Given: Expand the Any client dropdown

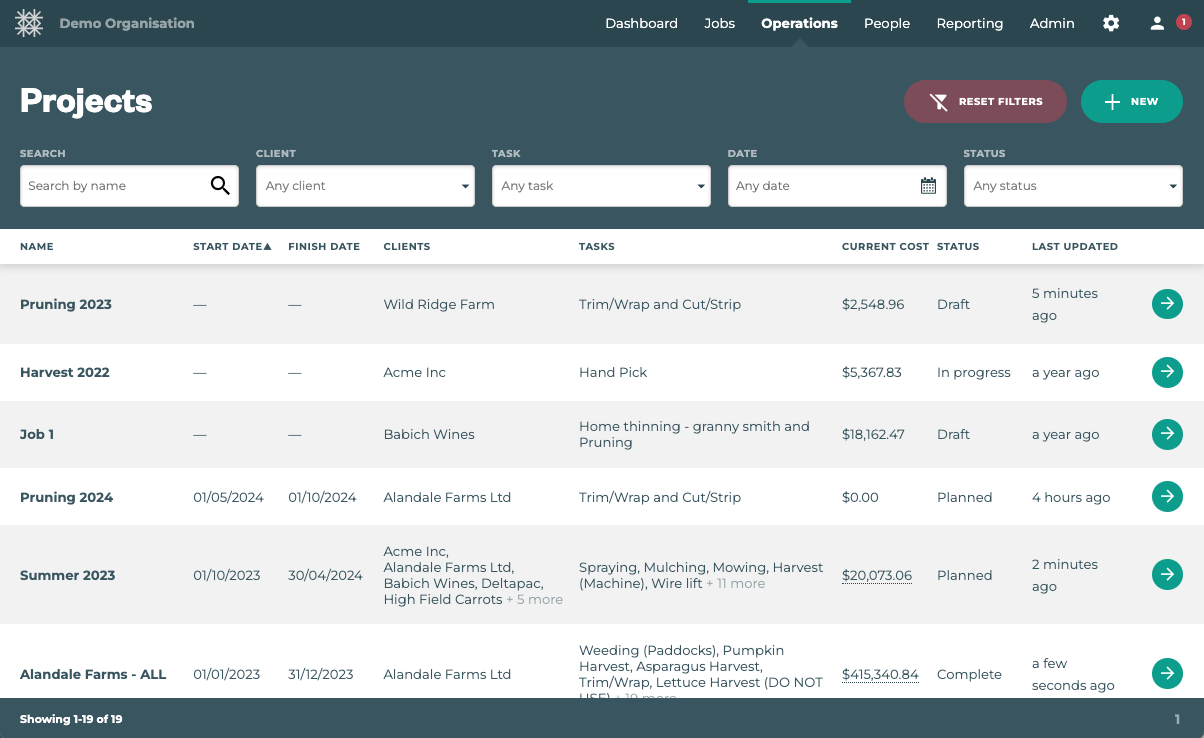Looking at the screenshot, I should tap(365, 186).
